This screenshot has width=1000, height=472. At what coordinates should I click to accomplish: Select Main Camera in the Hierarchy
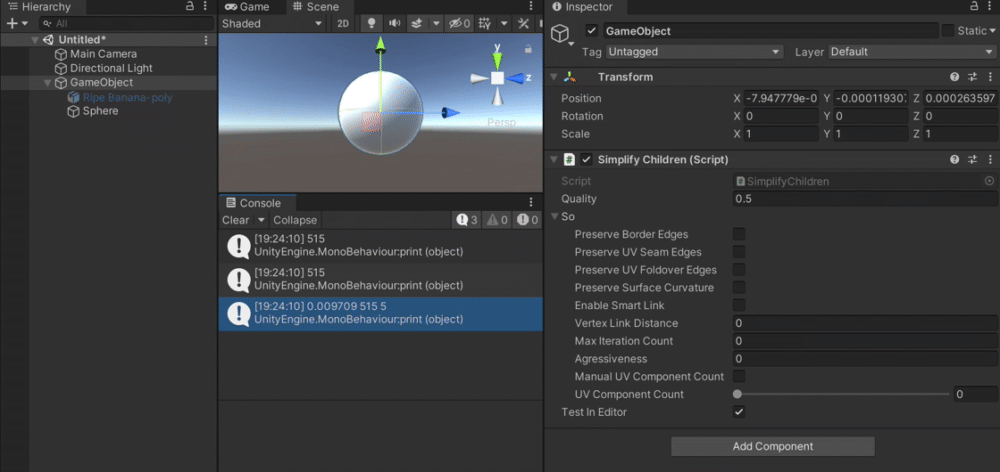103,54
